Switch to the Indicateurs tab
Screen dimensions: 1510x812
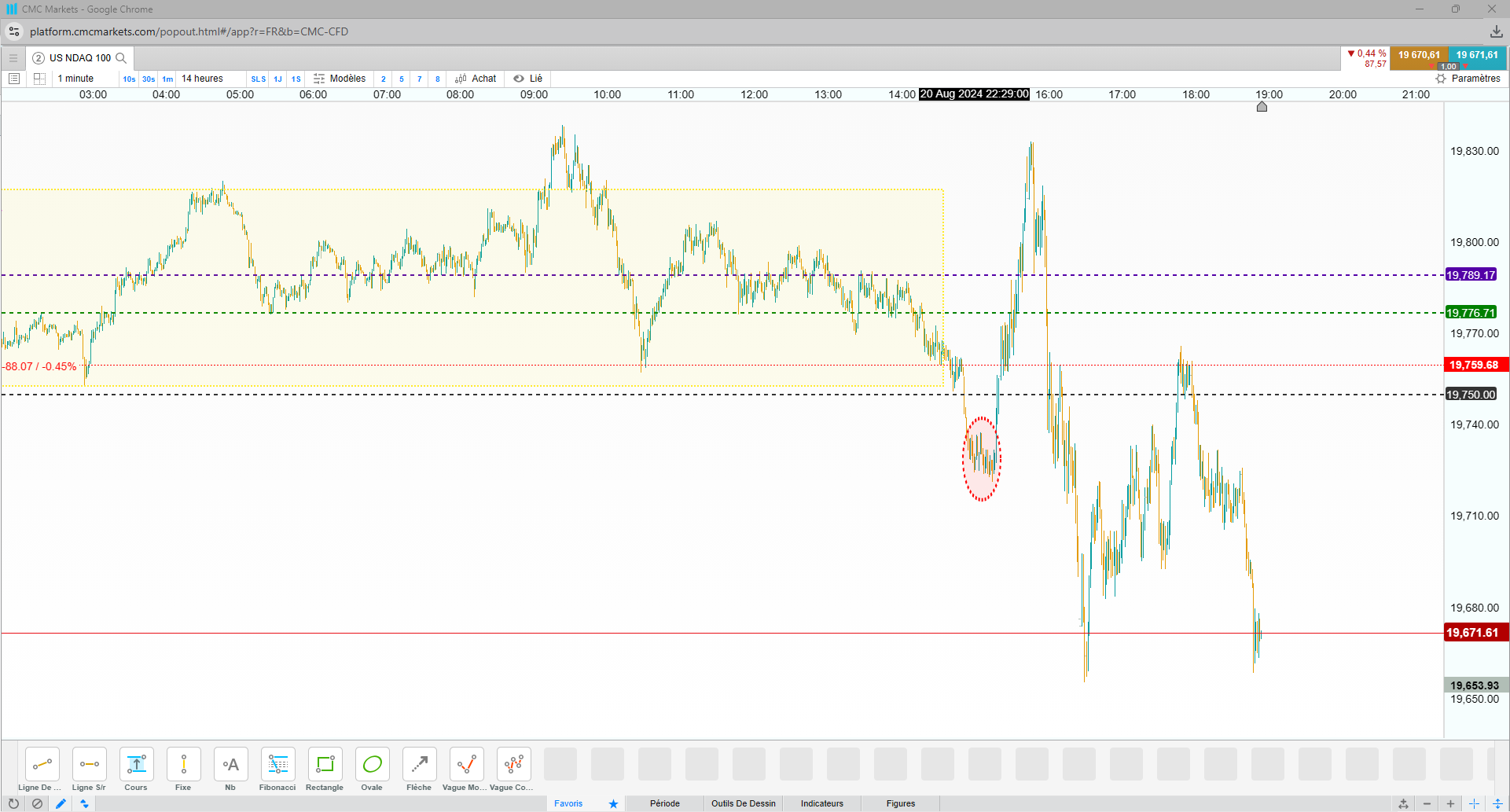[821, 803]
